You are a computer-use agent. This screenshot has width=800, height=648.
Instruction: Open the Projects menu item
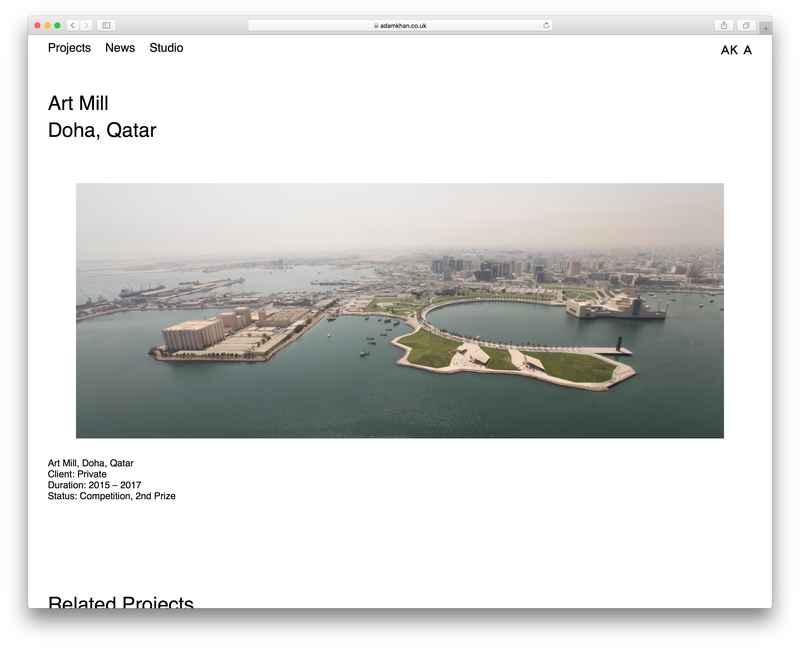69,48
